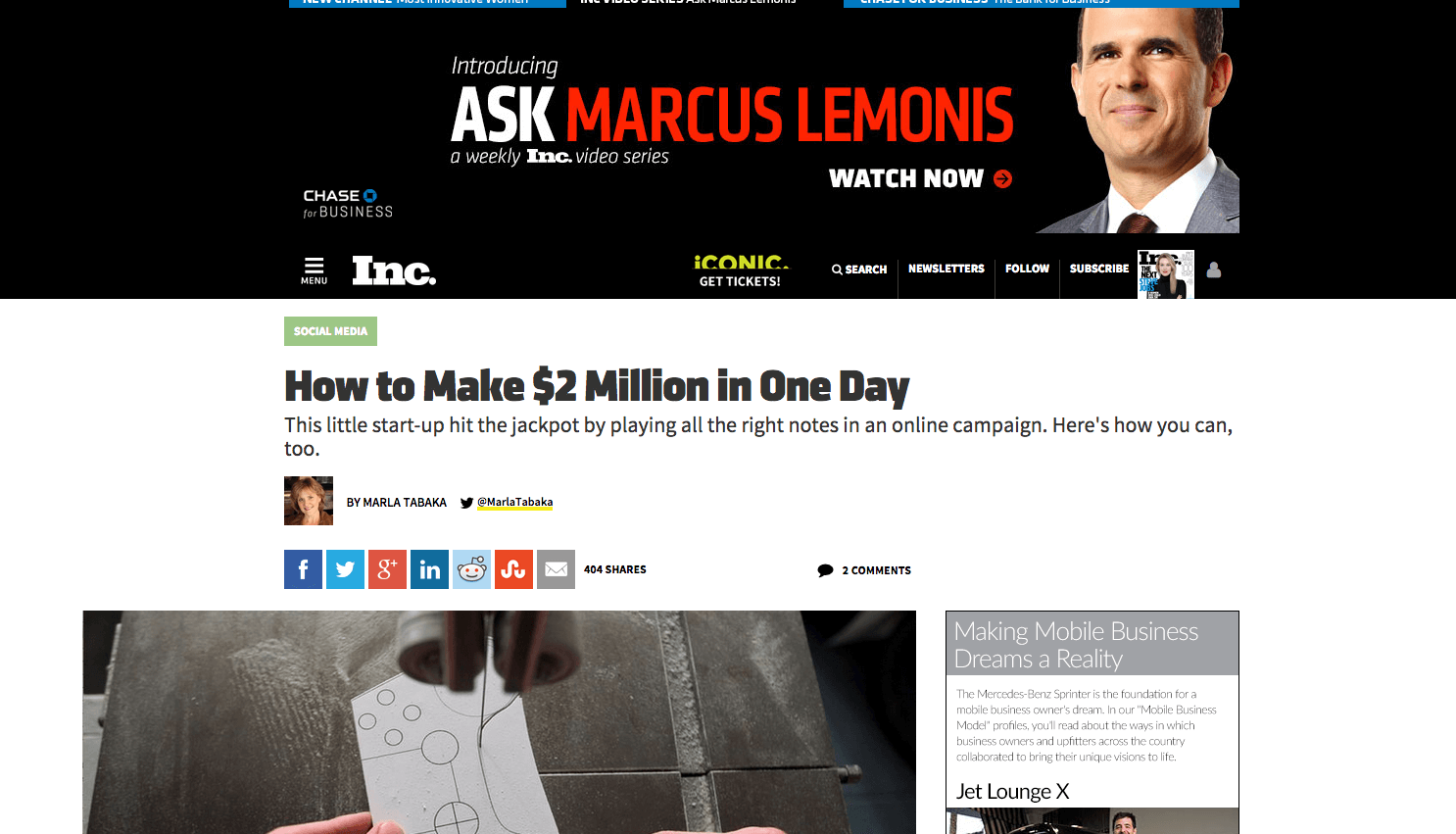Email this article via envelope icon
Screen dimensions: 1456x834
point(556,569)
